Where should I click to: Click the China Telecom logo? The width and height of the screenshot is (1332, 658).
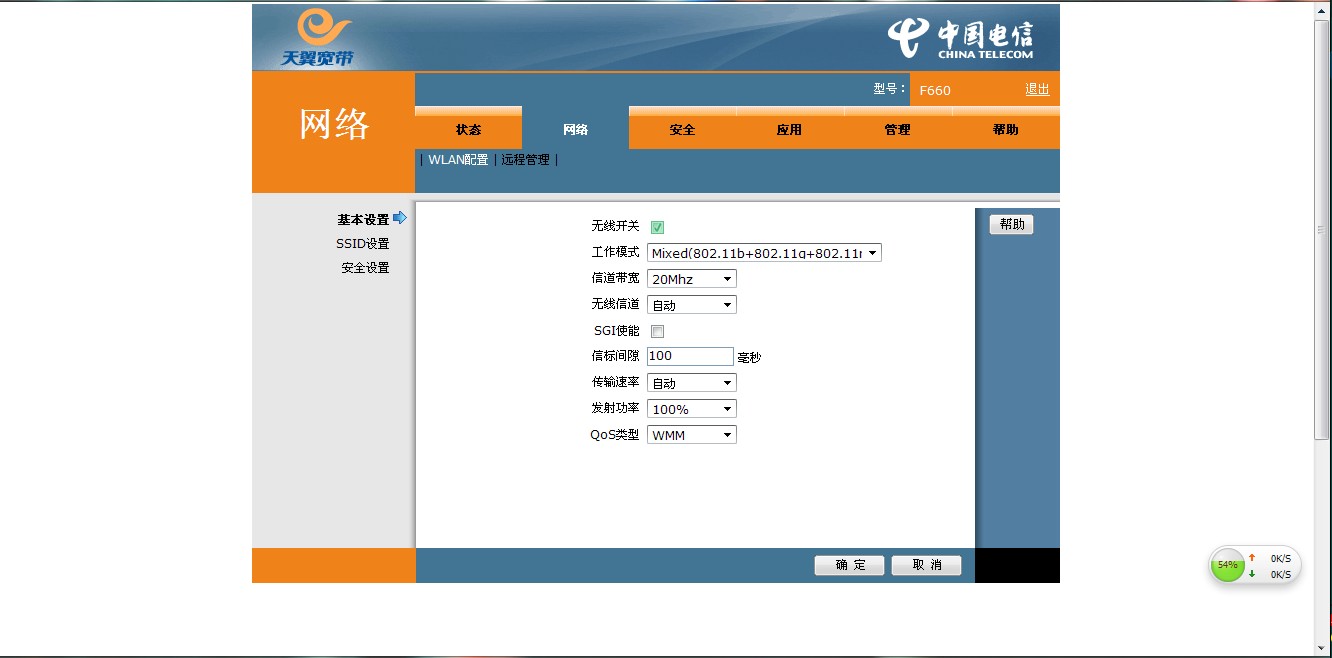pyautogui.click(x=960, y=38)
